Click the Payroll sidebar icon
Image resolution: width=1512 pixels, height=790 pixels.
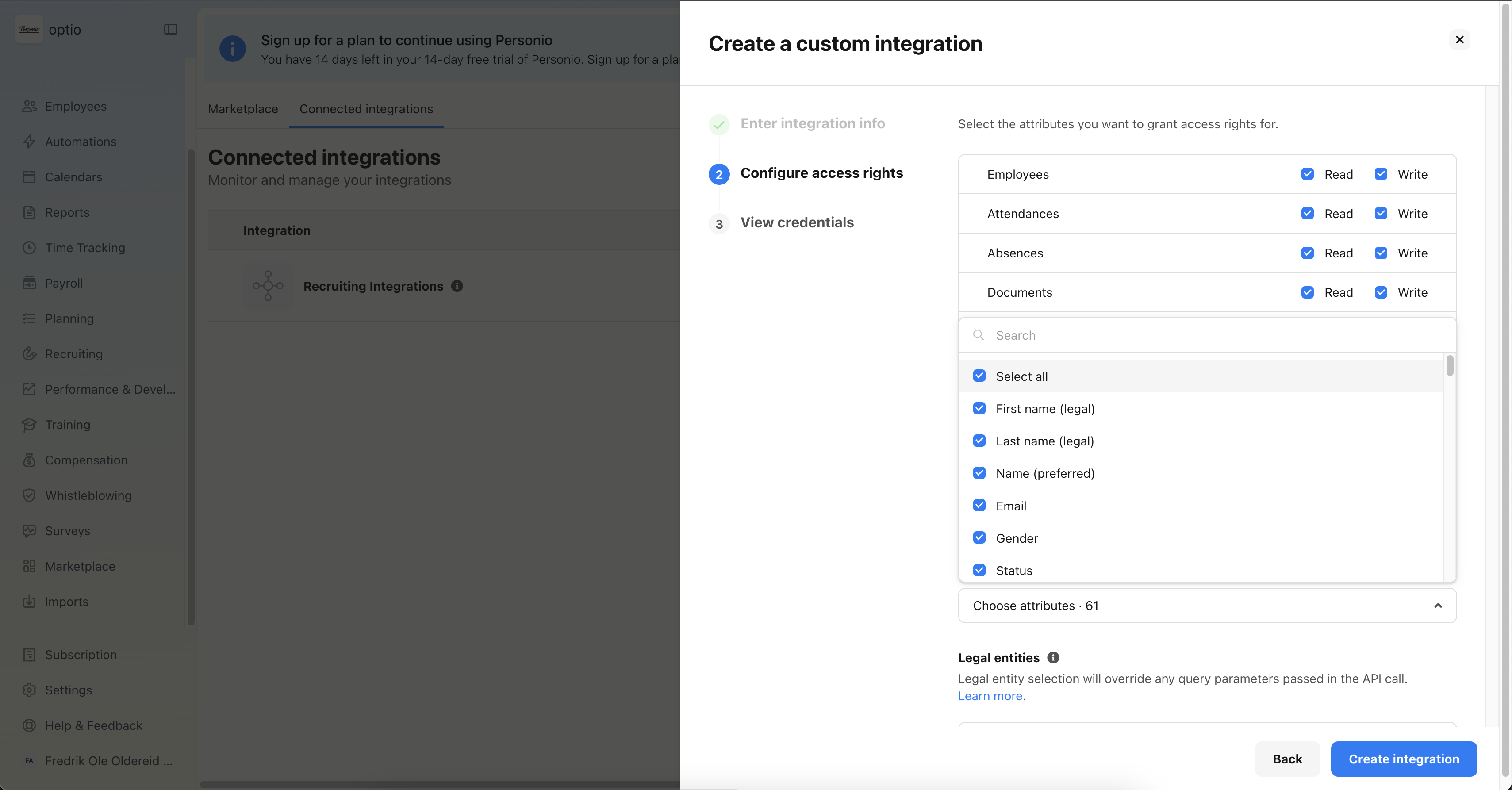(29, 283)
